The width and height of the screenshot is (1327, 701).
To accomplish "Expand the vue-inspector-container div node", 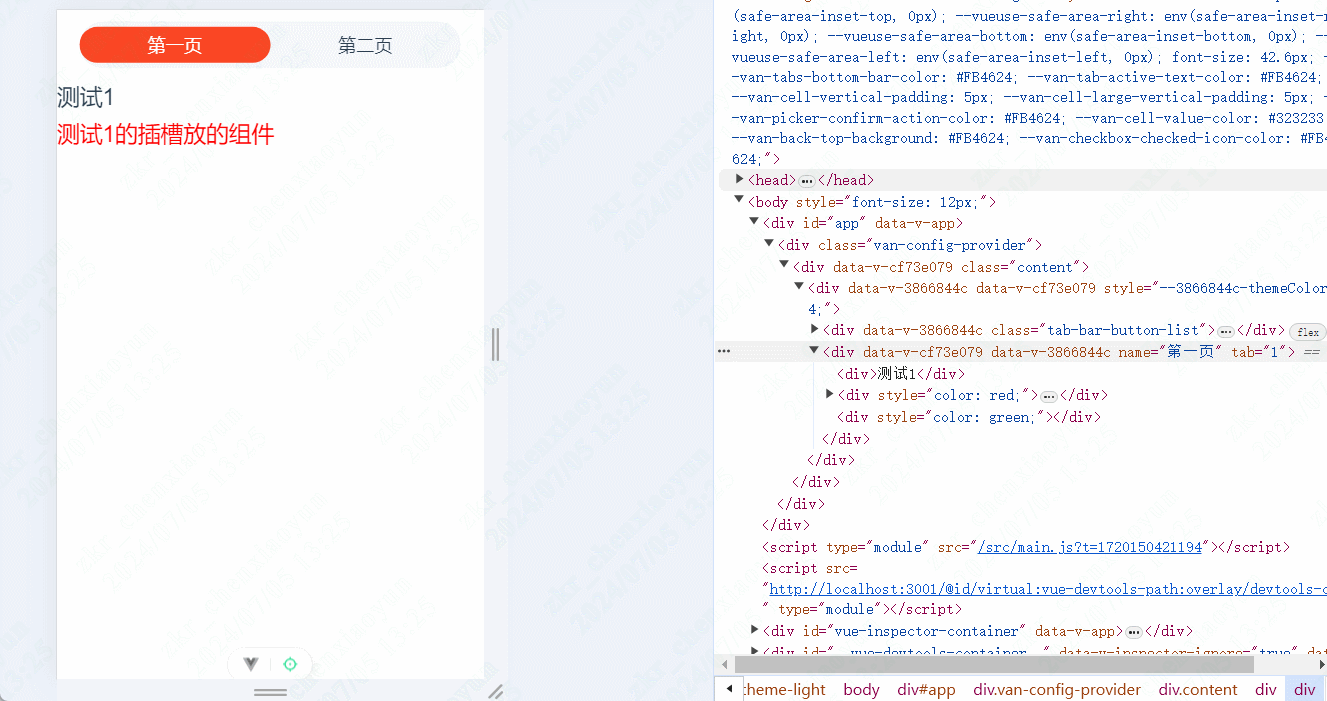I will pos(755,630).
